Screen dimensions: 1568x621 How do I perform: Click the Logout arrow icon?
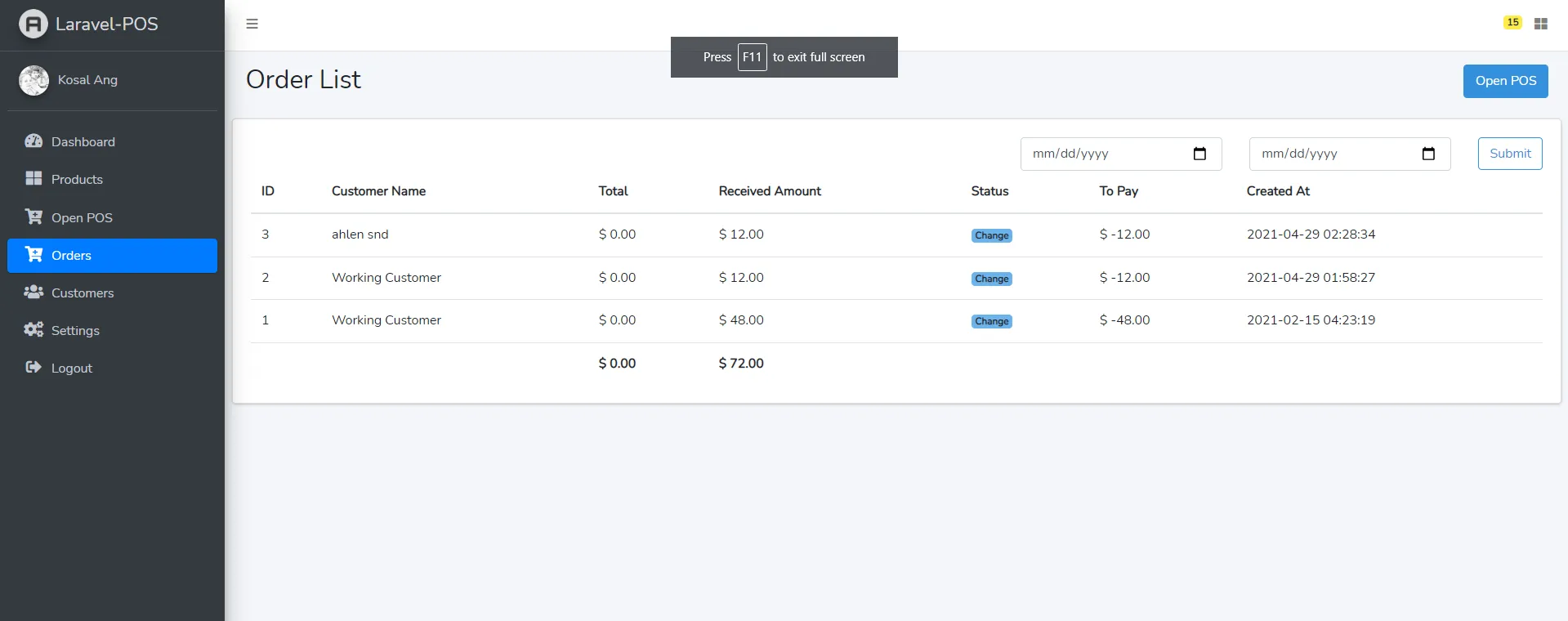tap(34, 367)
